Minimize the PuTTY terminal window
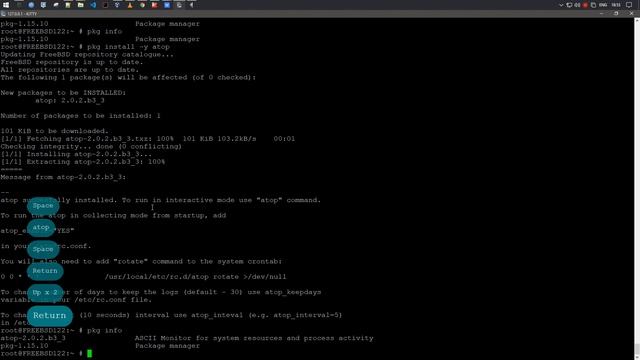Screen dimensions: 640x360 pyautogui.click(x=601, y=13)
